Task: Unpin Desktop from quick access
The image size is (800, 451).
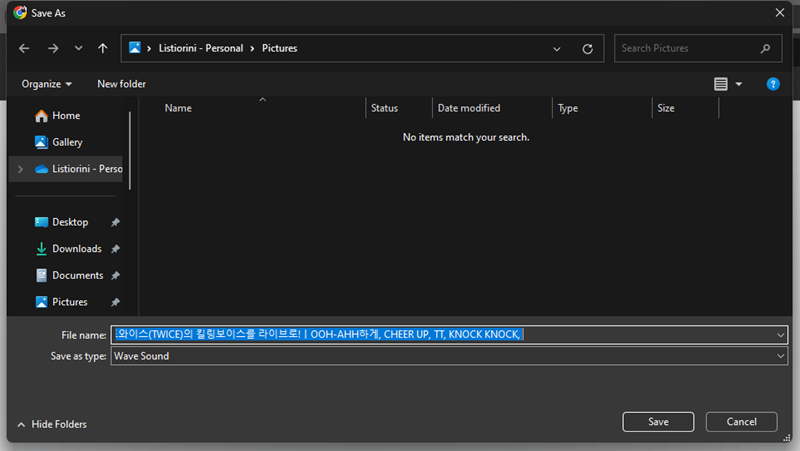Action: pos(115,222)
